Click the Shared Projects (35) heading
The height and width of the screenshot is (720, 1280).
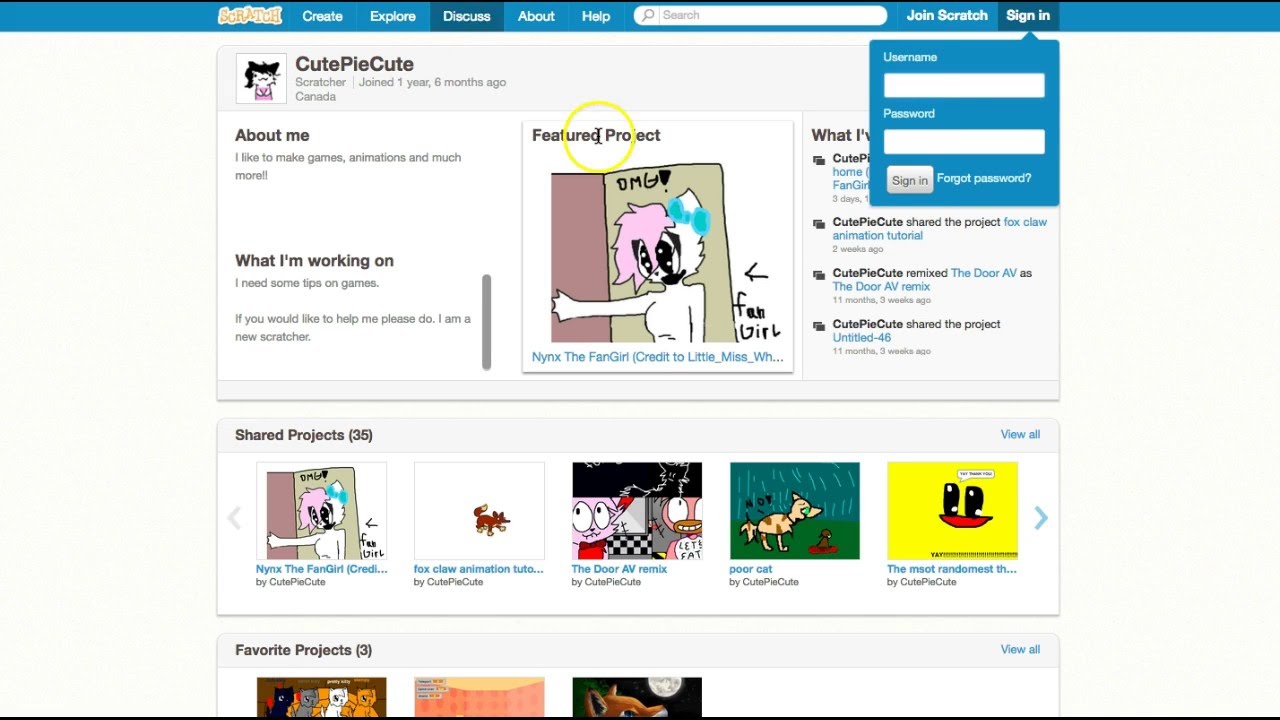click(304, 435)
